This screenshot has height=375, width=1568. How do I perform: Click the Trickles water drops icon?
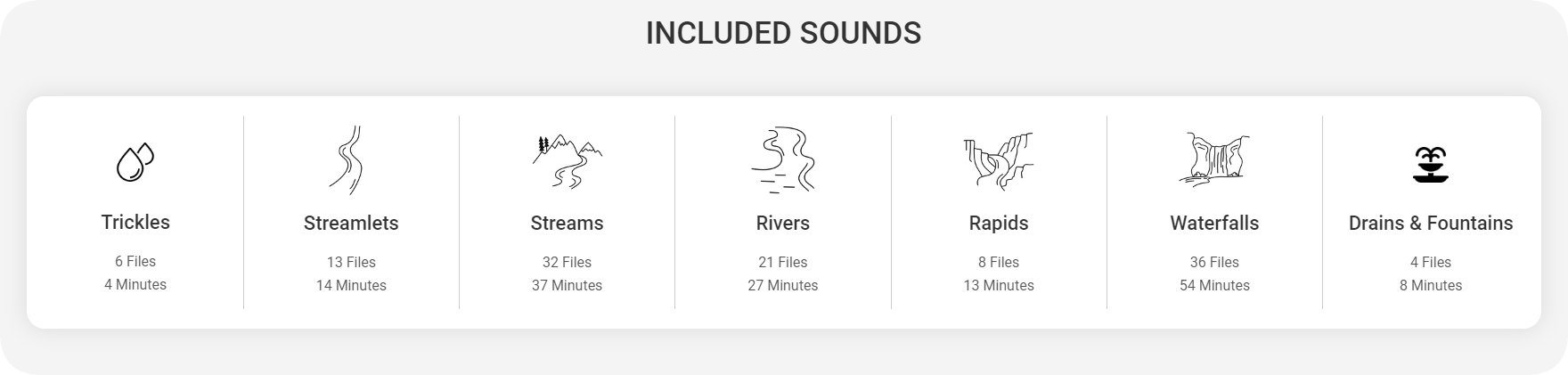click(x=135, y=161)
